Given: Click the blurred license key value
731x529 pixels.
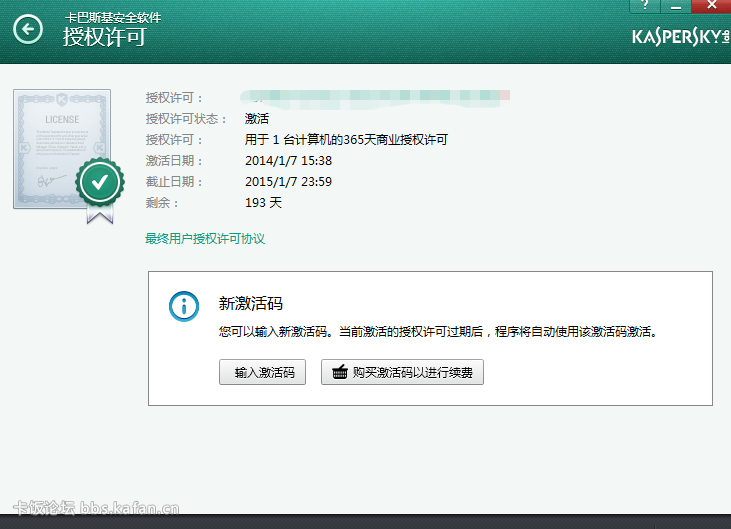Looking at the screenshot, I should [375, 98].
